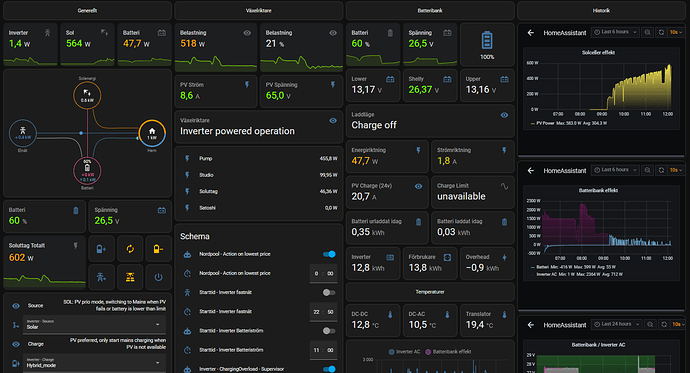Click the solar panel node in energy flow
690x373 pixels.
(87, 95)
